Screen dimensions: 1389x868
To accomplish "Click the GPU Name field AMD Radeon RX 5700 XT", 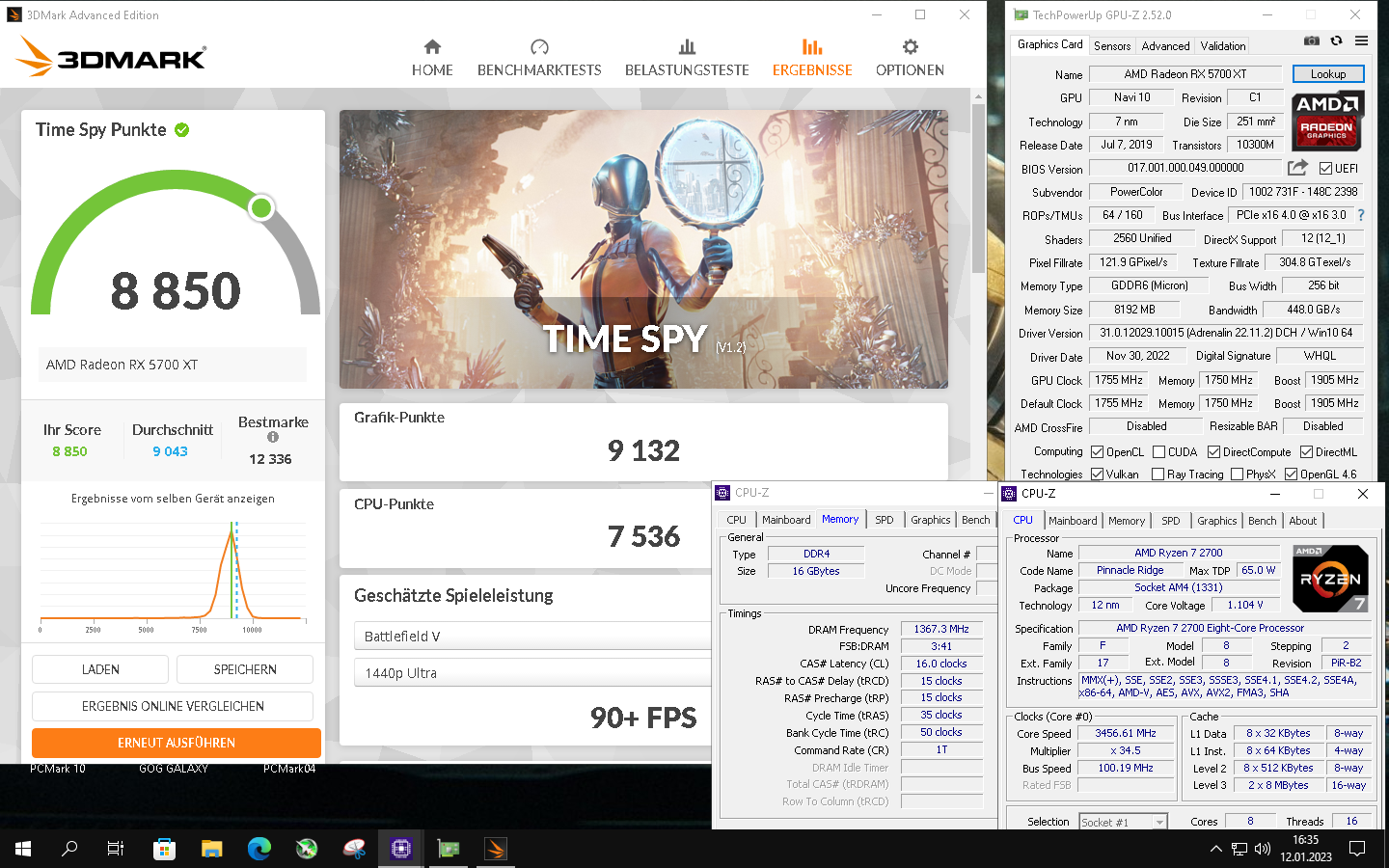I will (x=1185, y=74).
